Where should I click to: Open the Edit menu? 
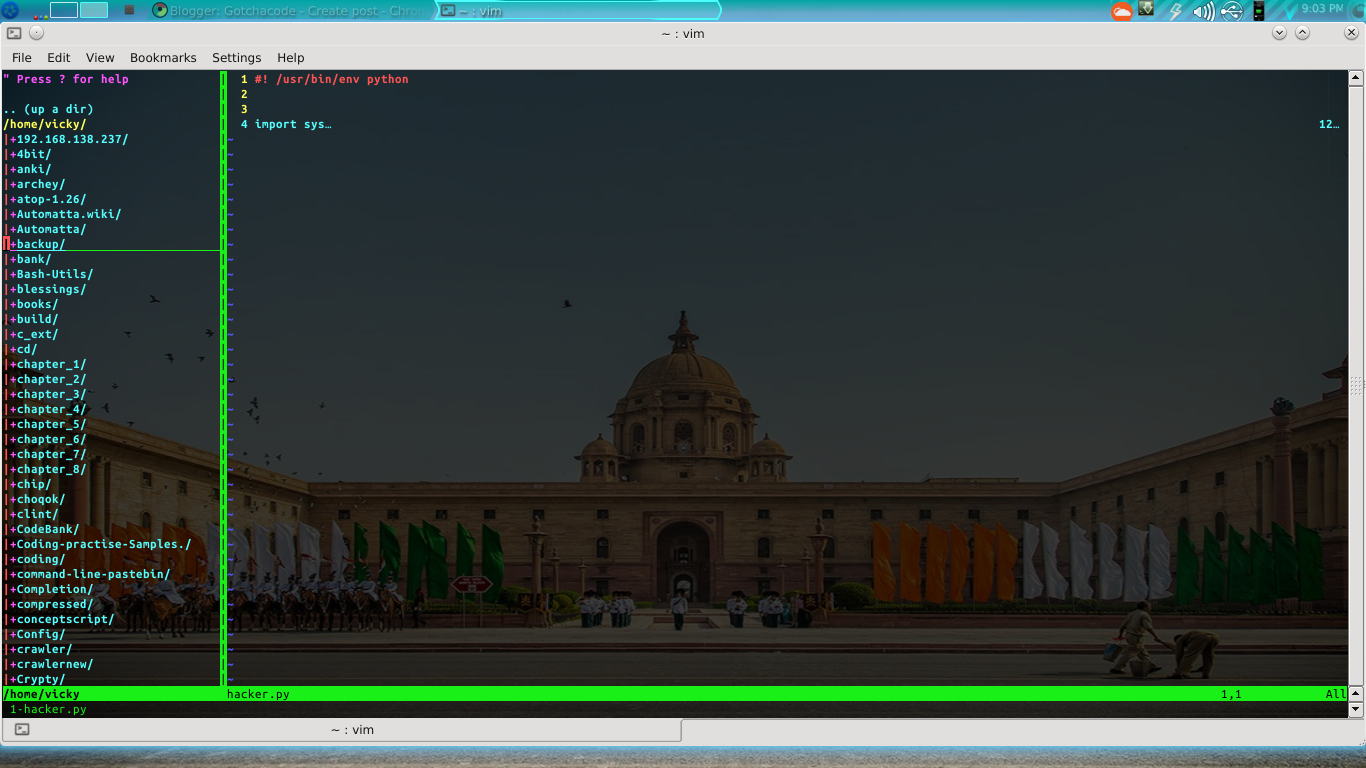click(59, 58)
